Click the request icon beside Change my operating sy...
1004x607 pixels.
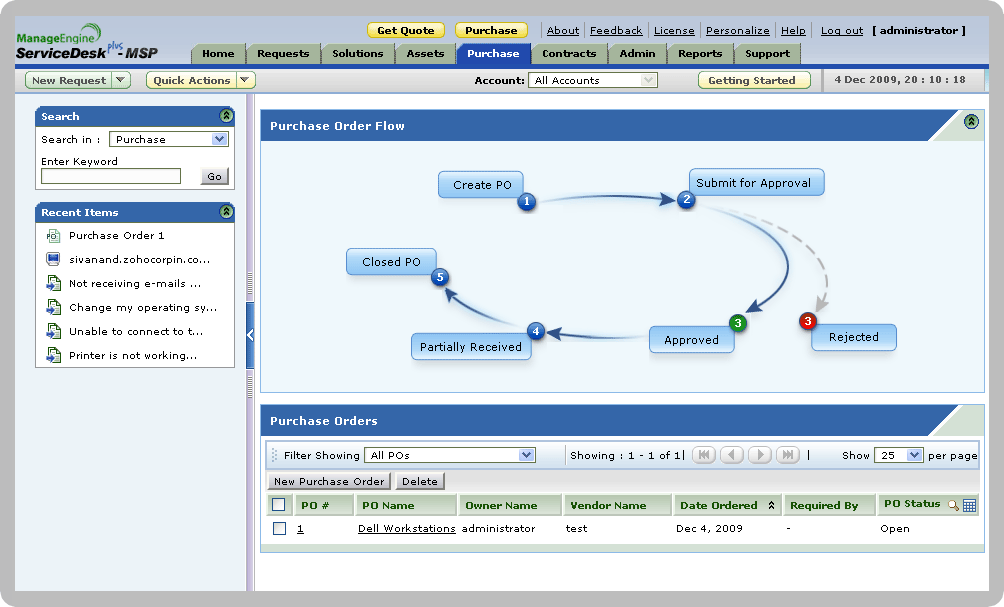coord(53,307)
